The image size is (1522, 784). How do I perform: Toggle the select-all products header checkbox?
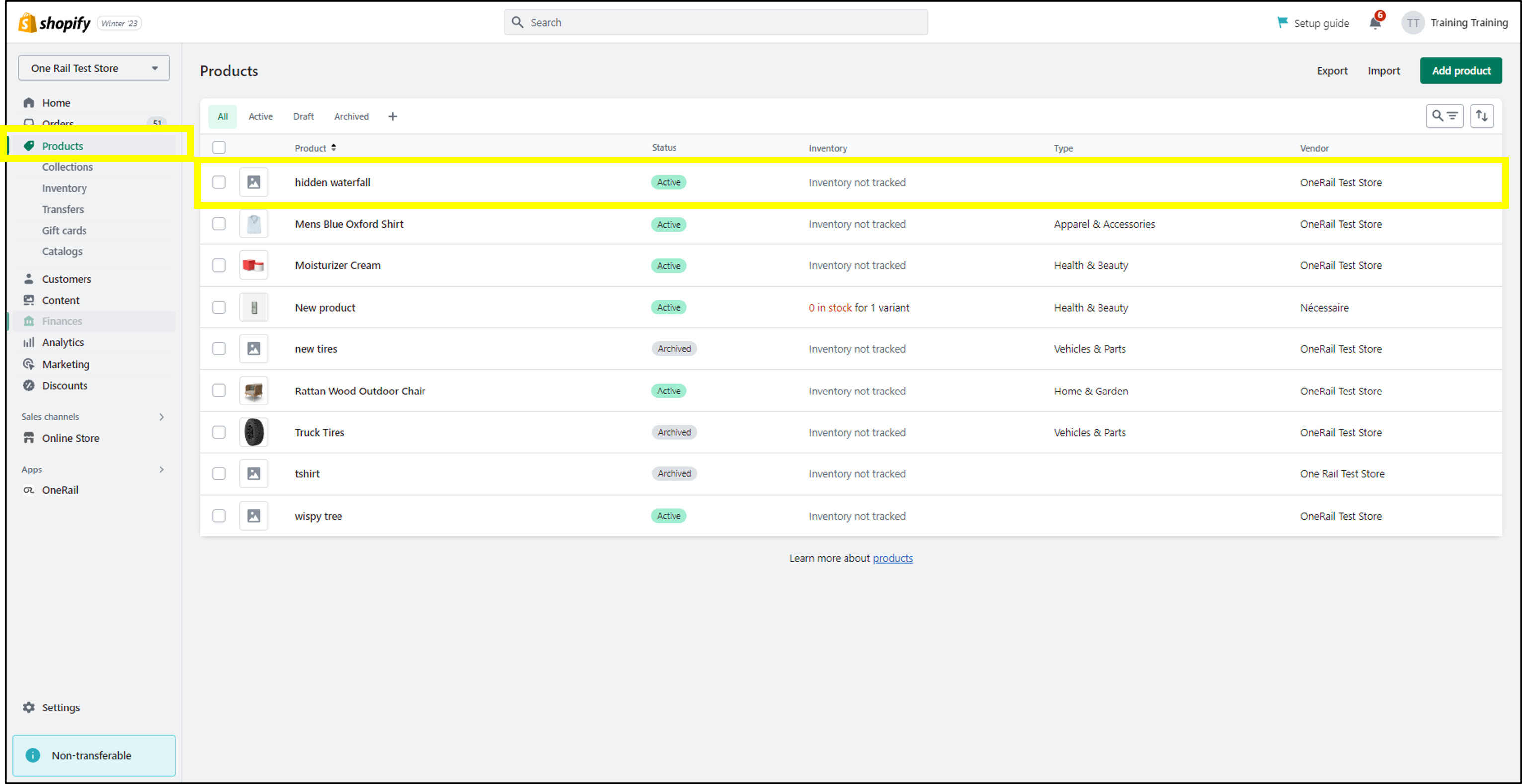pos(219,148)
